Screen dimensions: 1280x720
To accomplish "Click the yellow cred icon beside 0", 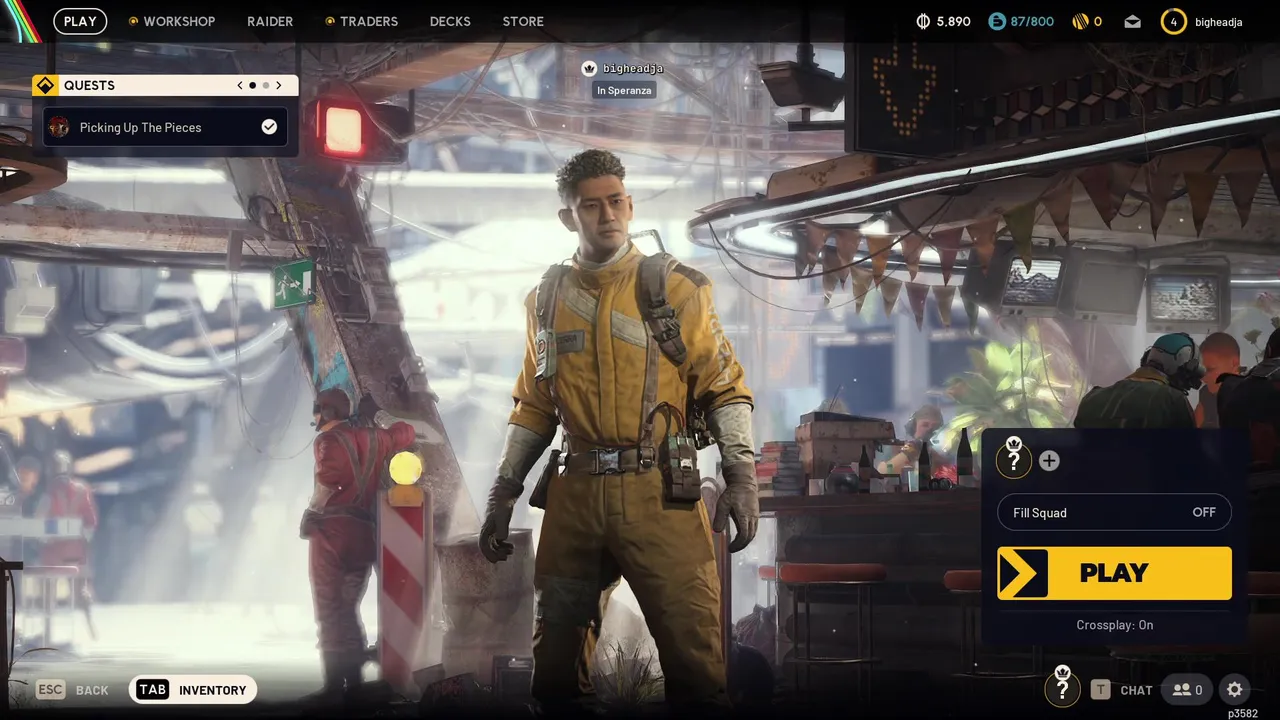I will pyautogui.click(x=1080, y=21).
